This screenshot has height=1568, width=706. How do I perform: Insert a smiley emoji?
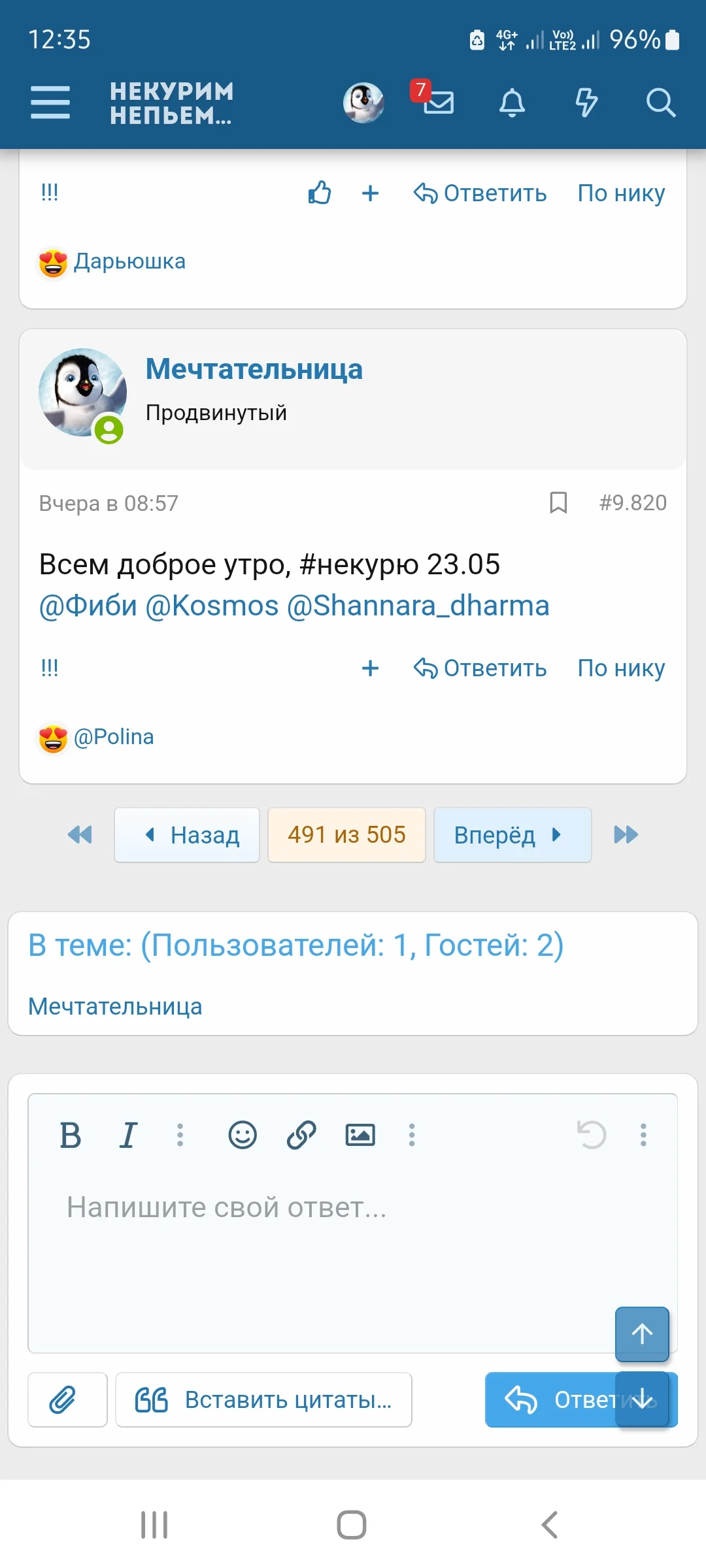tap(242, 1135)
